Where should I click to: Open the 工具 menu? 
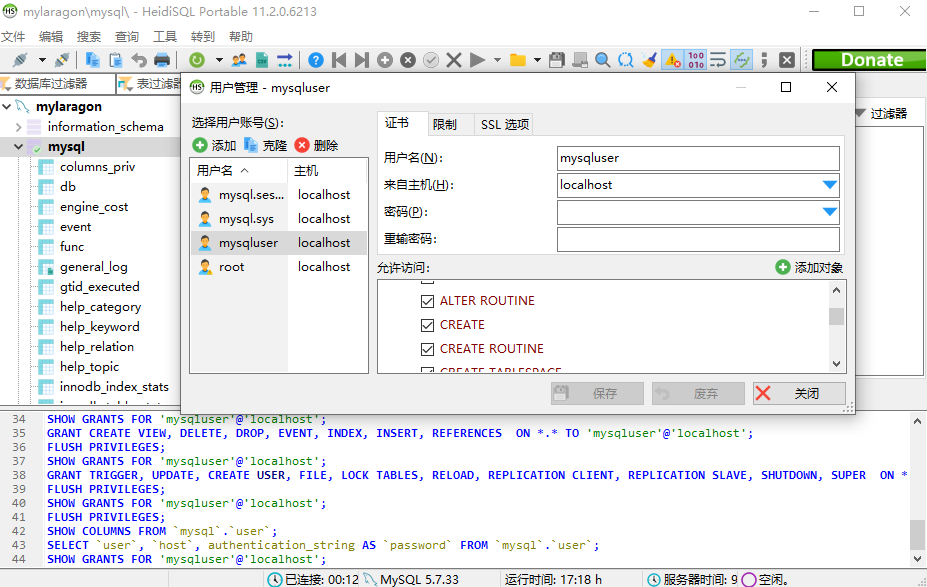pyautogui.click(x=165, y=37)
